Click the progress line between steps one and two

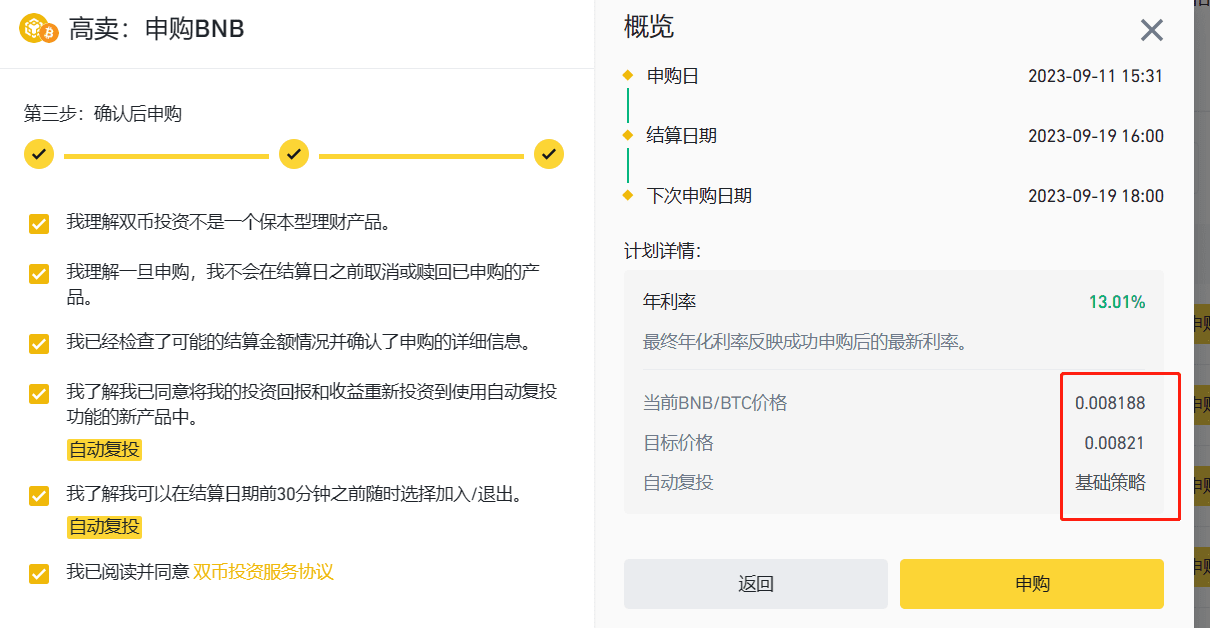[x=166, y=156]
